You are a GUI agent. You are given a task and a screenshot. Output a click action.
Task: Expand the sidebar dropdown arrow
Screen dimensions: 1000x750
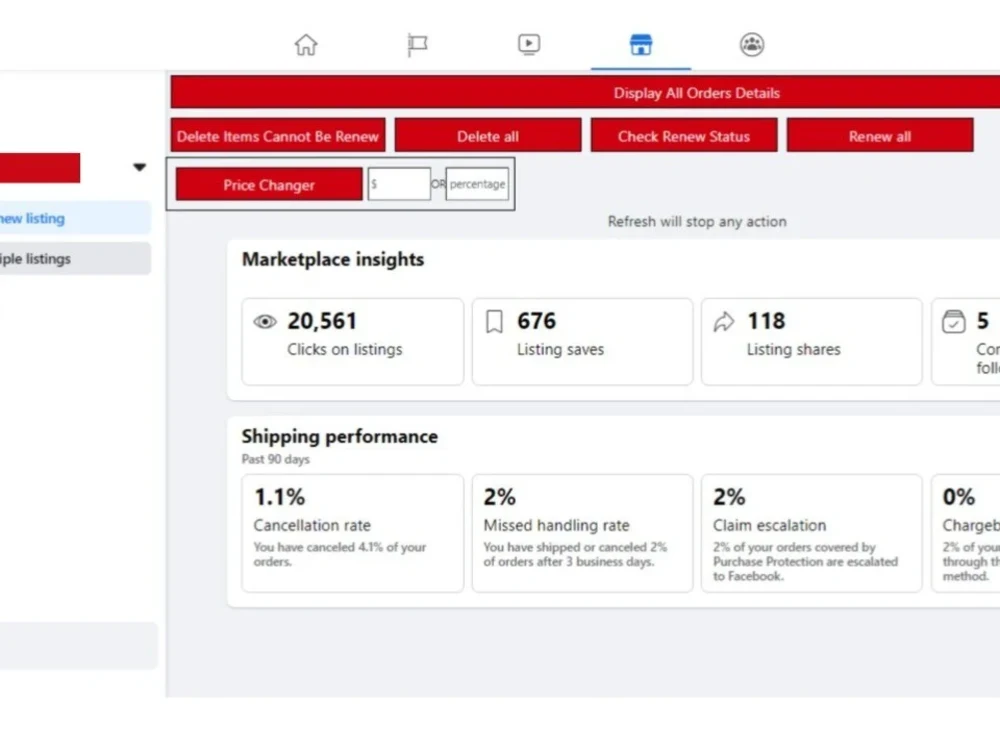tap(140, 167)
